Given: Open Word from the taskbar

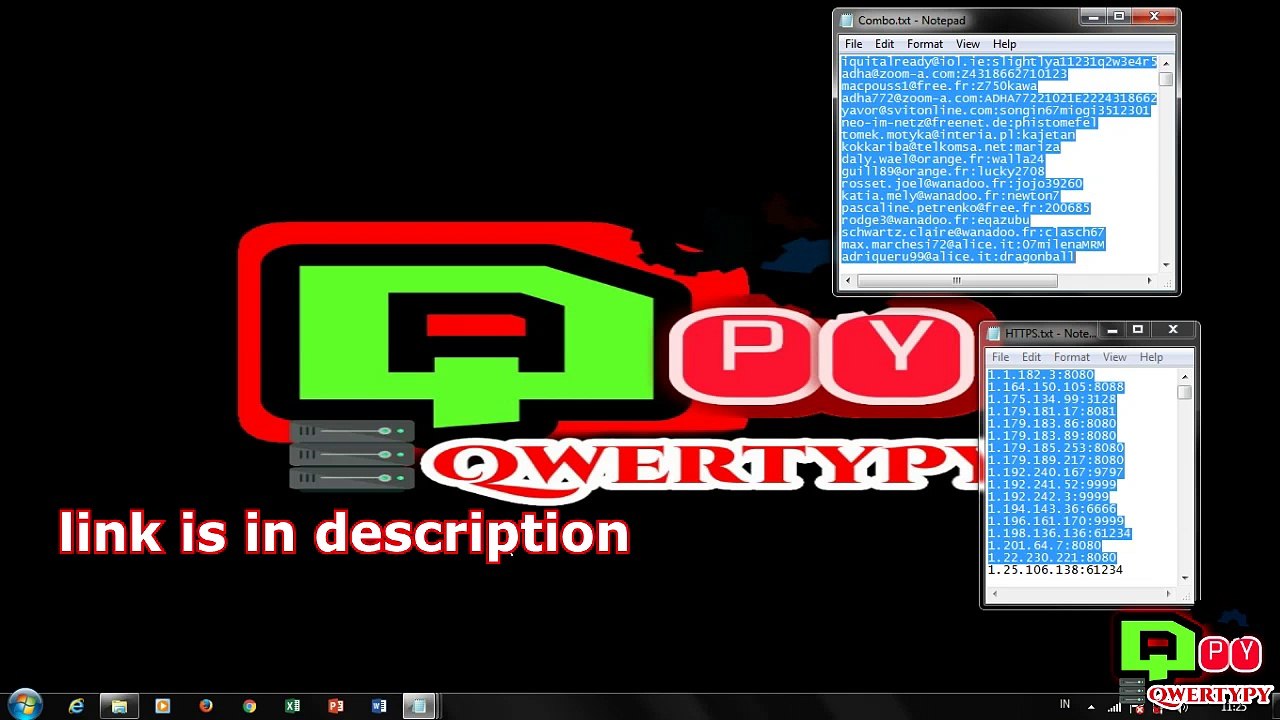Looking at the screenshot, I should [x=379, y=706].
